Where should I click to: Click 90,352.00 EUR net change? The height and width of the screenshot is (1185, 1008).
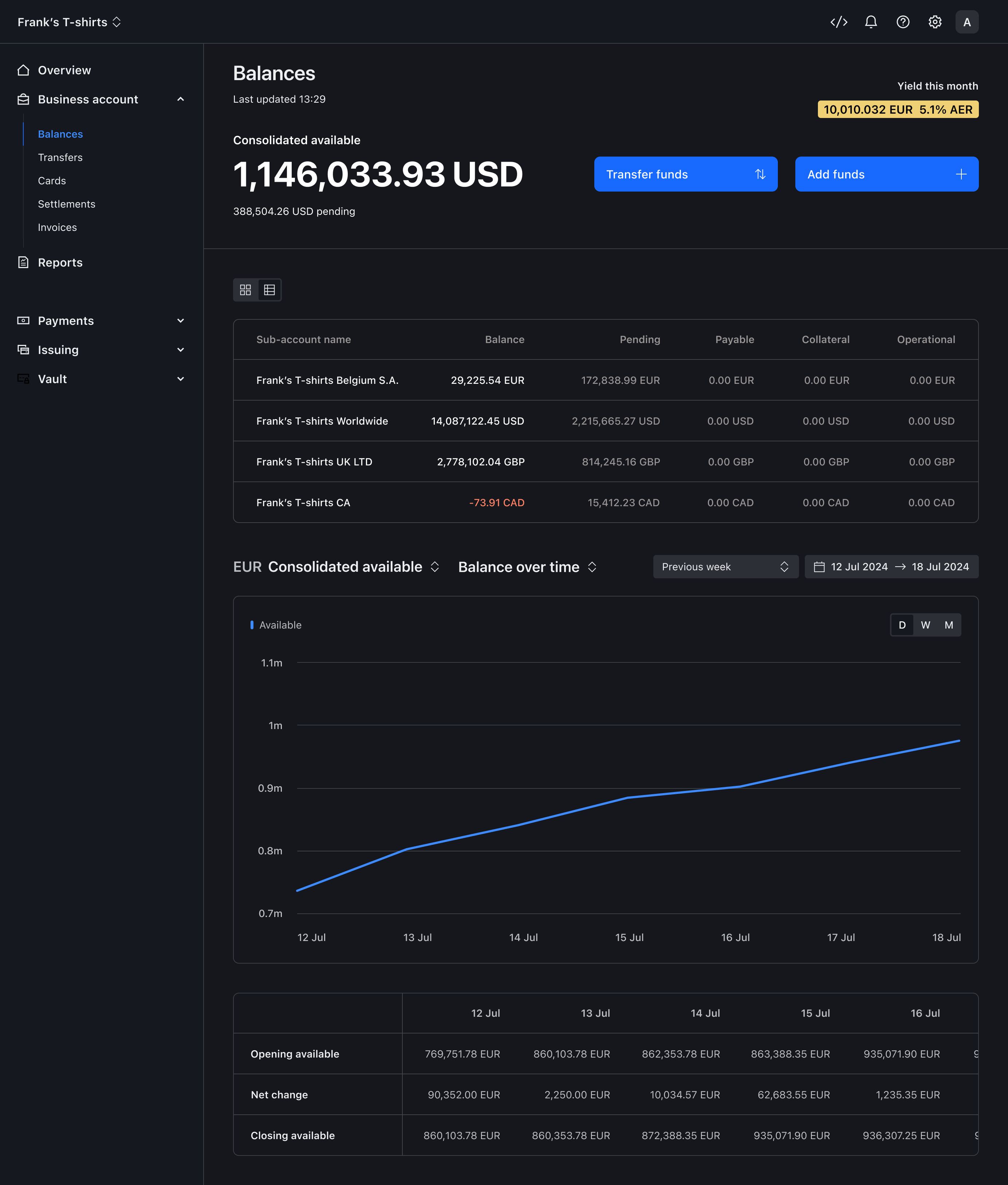click(x=464, y=1094)
